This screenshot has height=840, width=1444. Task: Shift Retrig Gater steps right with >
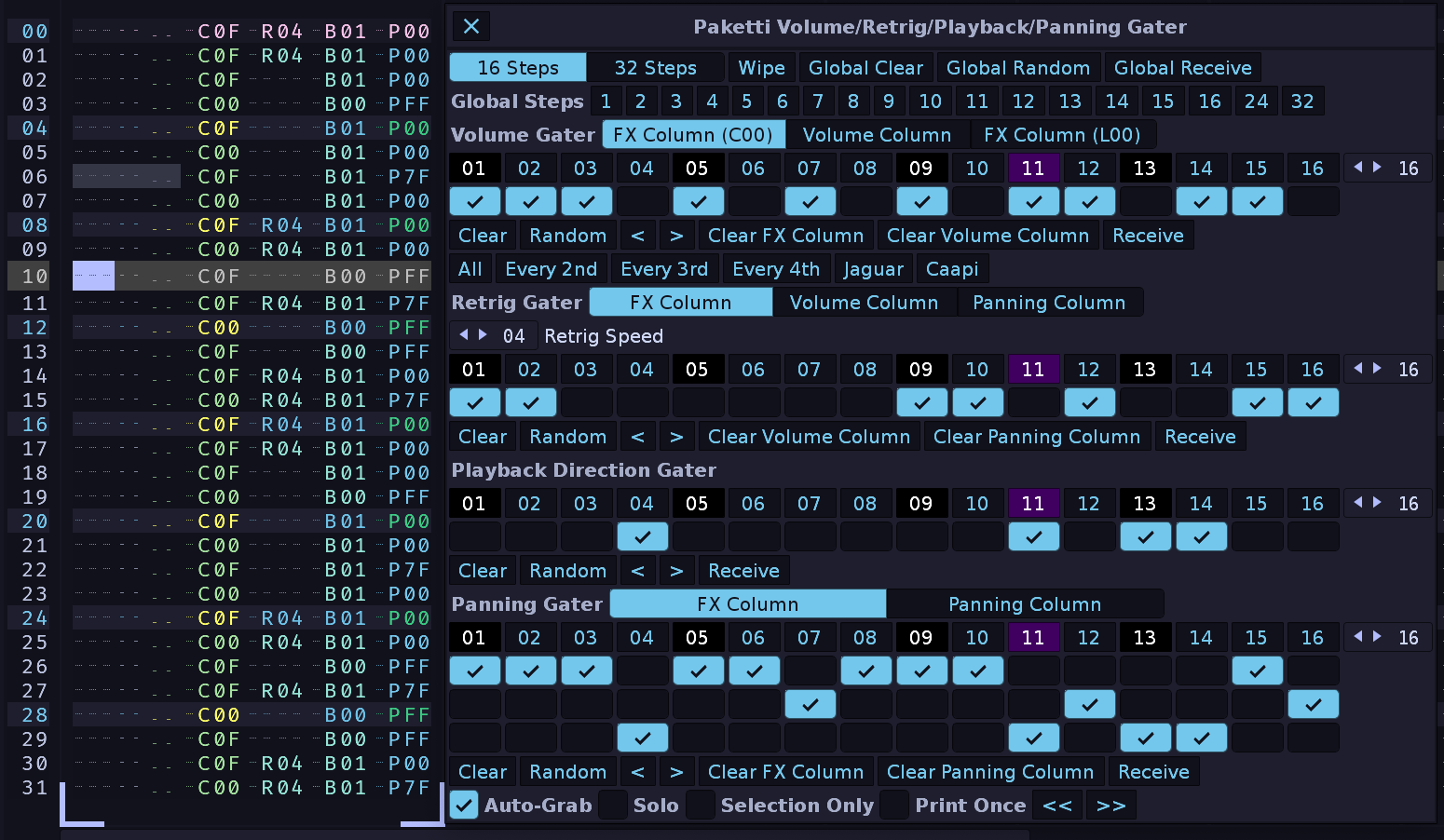(676, 437)
